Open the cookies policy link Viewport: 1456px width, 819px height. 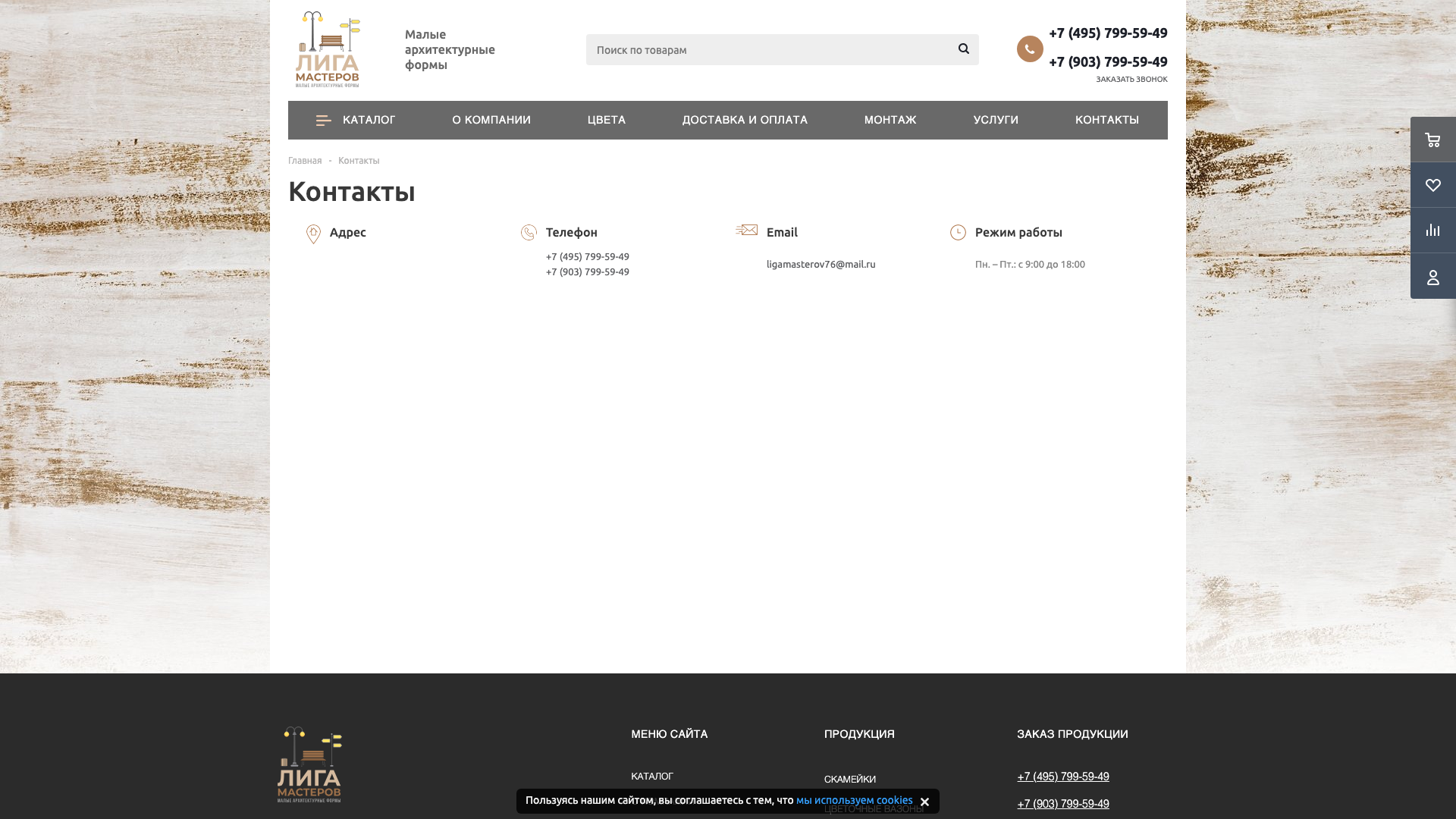pos(855,800)
